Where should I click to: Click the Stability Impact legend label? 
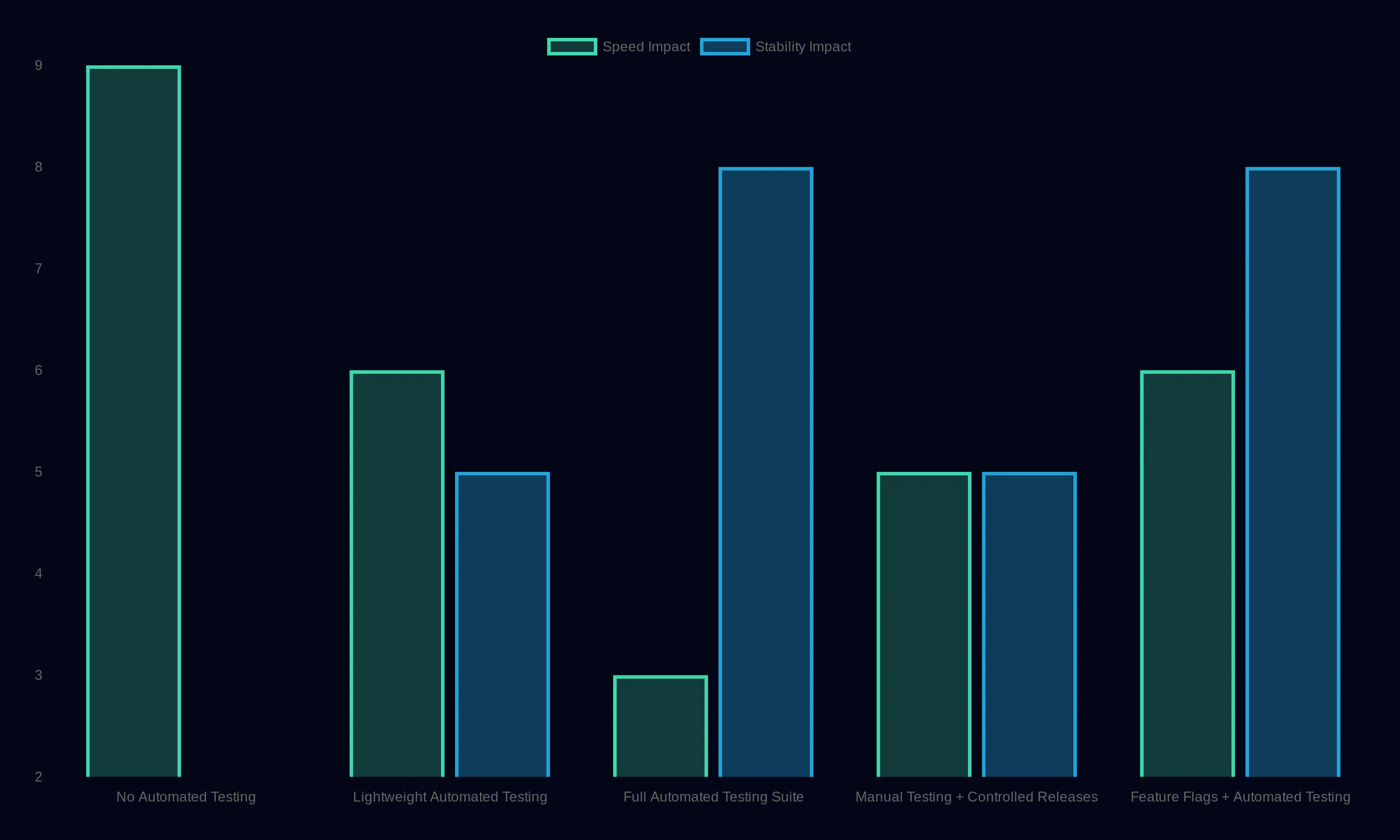(x=803, y=47)
